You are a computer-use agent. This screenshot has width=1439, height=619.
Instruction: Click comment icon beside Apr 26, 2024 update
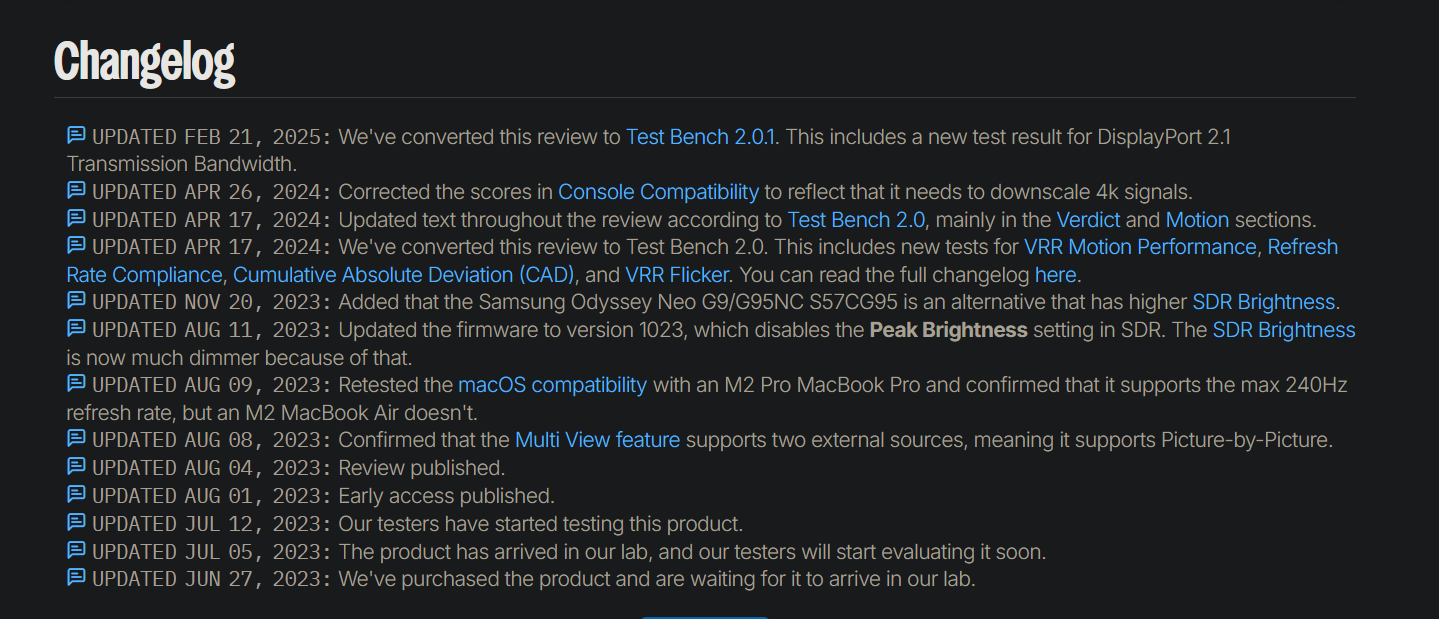(x=77, y=190)
